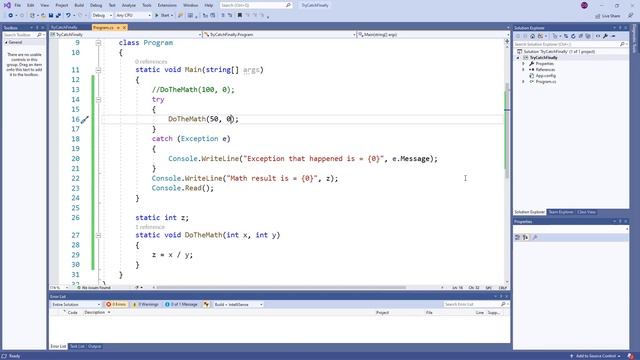
Task: Click the Undo toolbar icon
Action: tap(68, 16)
